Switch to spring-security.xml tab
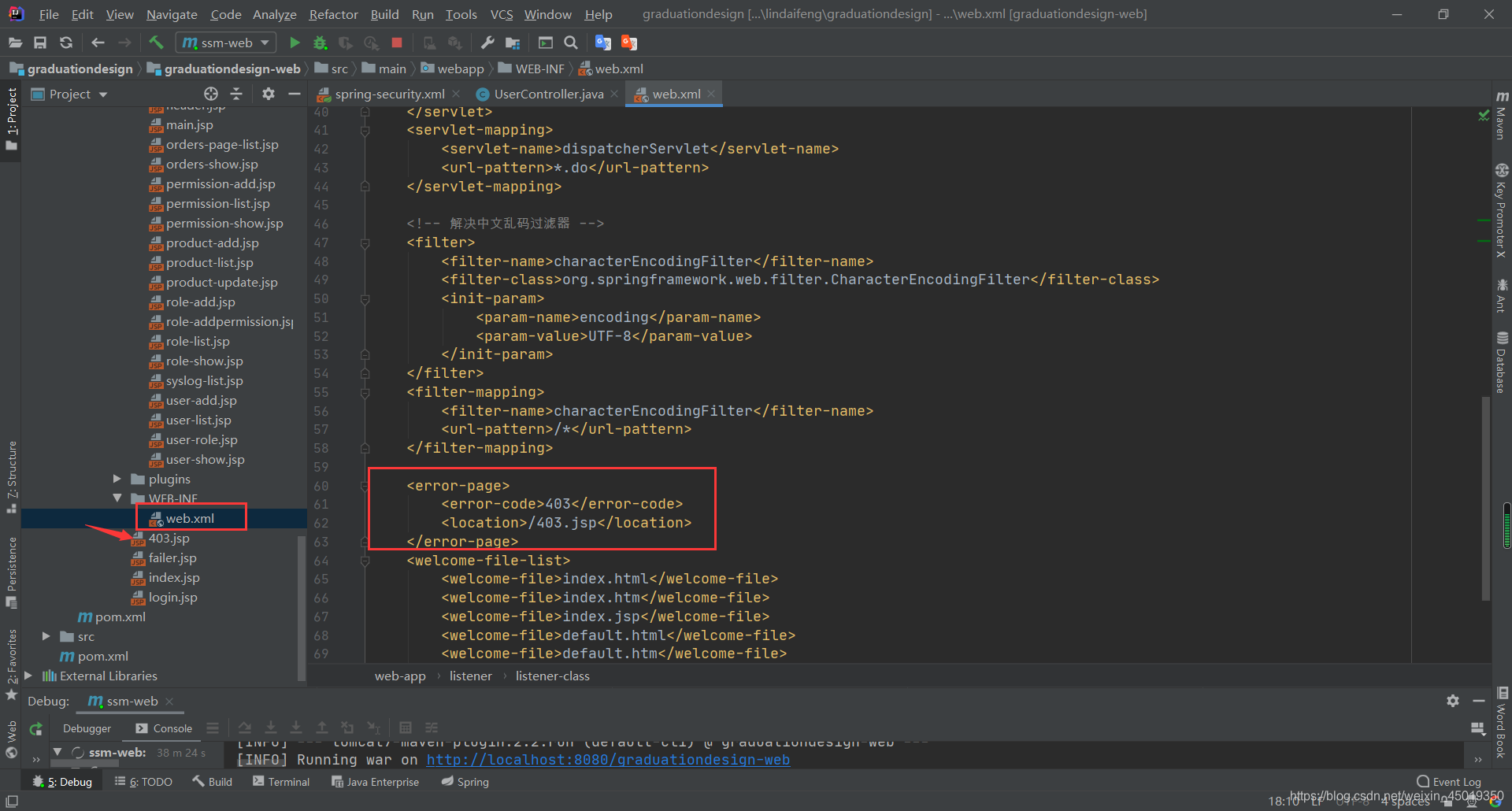The height and width of the screenshot is (811, 1512). 389,94
